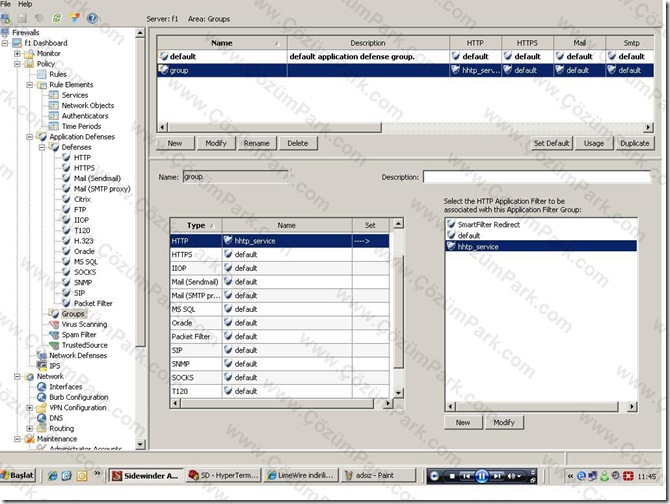This screenshot has width=670, height=504.
Task: Switch to SD - HyperTerminal taskbar window
Action: 224,476
